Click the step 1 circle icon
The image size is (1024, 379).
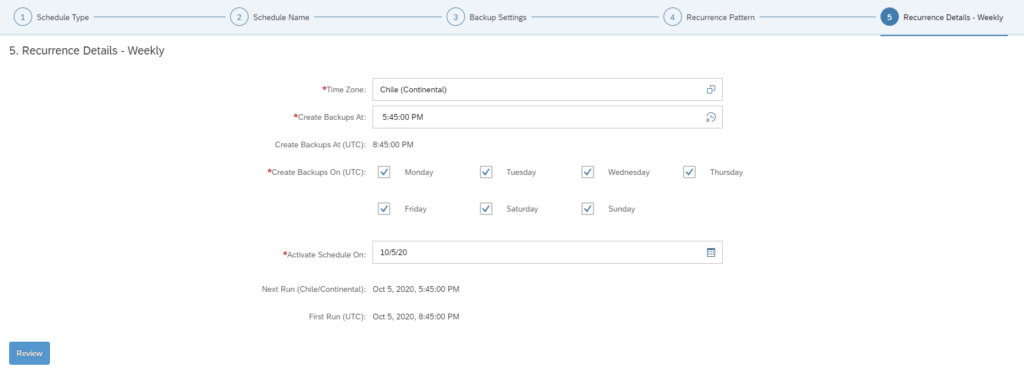(23, 18)
